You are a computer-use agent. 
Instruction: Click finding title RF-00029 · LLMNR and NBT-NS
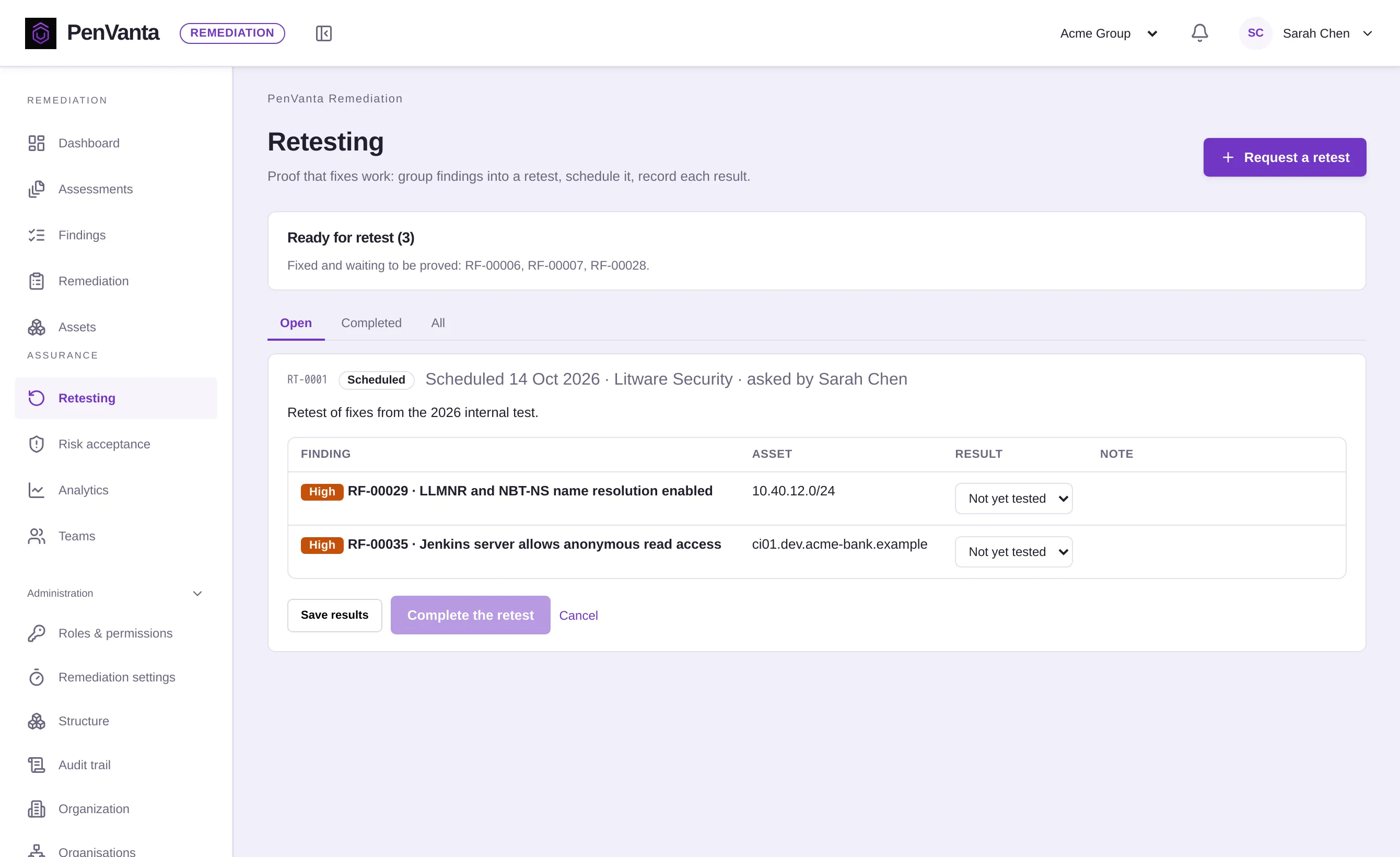(530, 491)
